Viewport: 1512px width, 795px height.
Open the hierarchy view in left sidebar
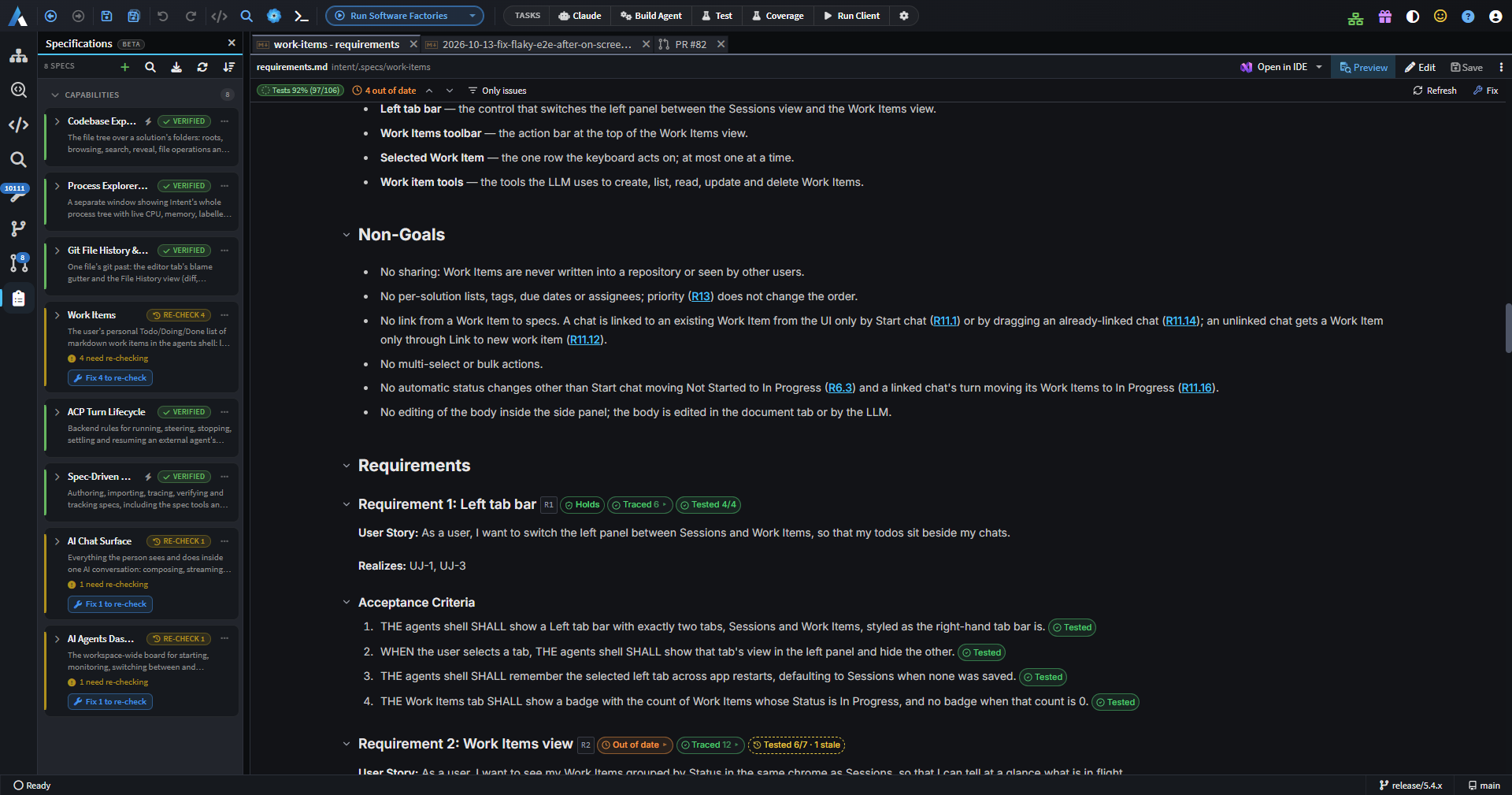point(18,56)
